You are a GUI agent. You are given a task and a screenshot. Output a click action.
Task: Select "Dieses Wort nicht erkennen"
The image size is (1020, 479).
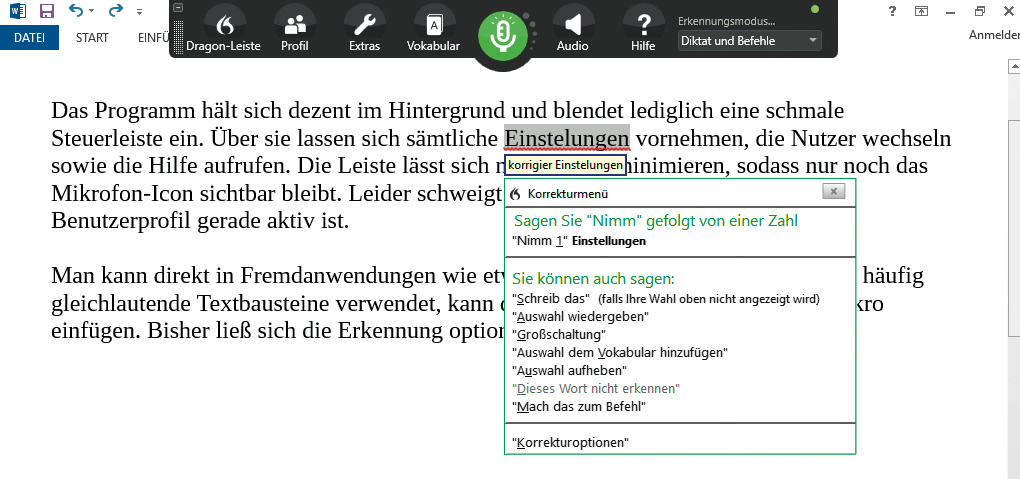[x=596, y=389]
